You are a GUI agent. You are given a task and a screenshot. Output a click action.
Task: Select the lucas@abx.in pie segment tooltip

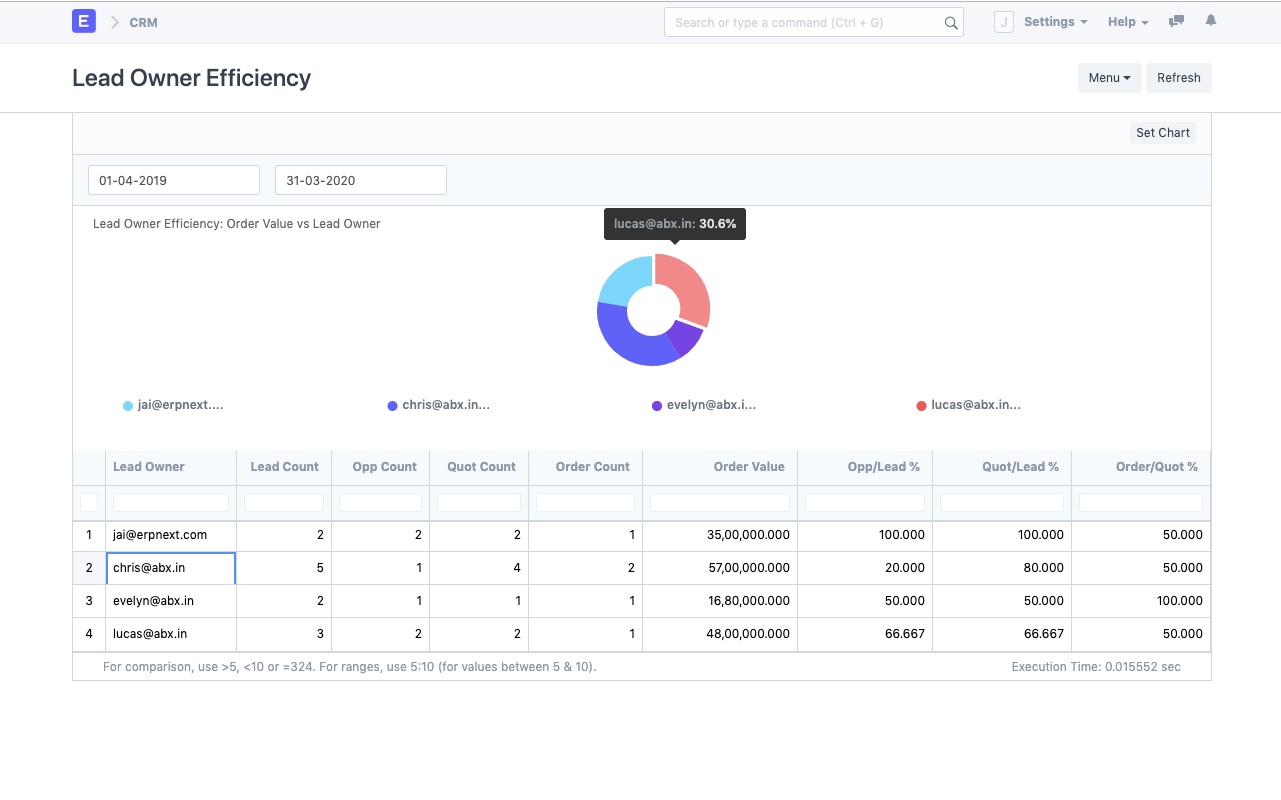(x=674, y=223)
